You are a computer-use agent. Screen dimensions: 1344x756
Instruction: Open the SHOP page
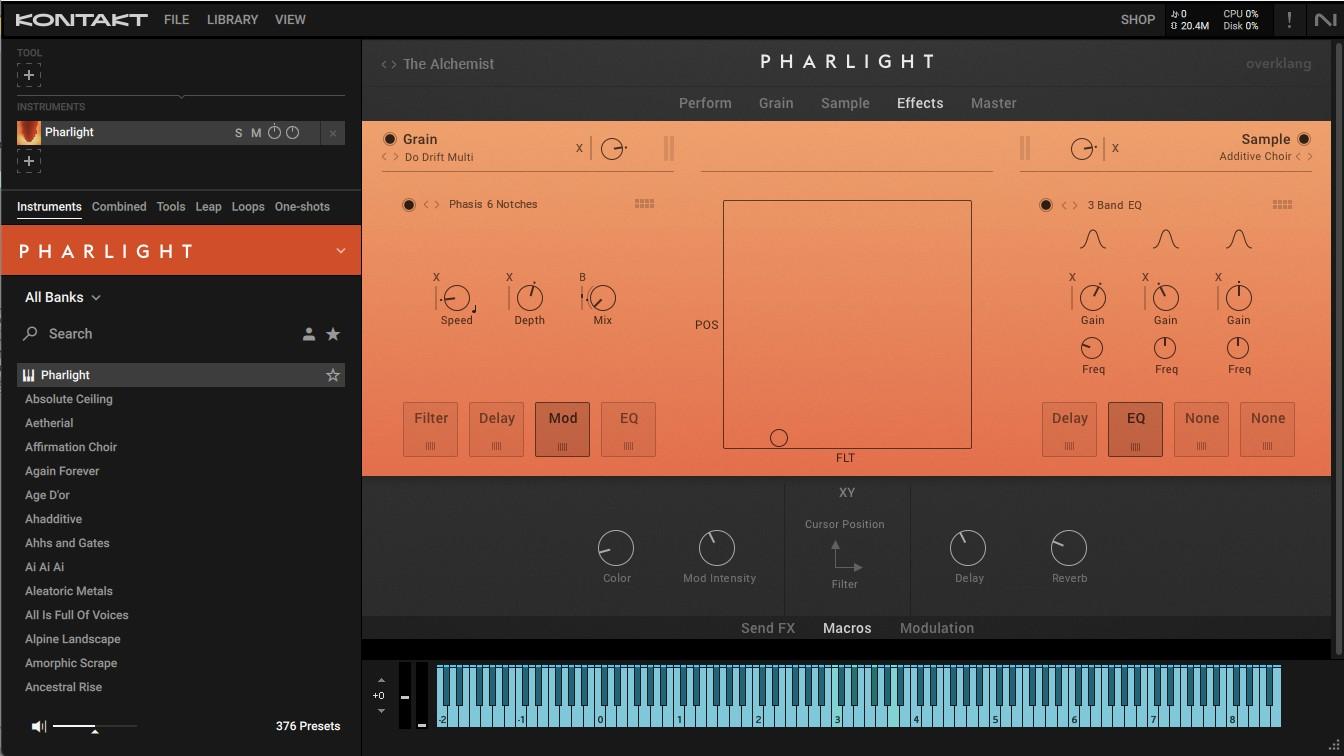[x=1137, y=19]
